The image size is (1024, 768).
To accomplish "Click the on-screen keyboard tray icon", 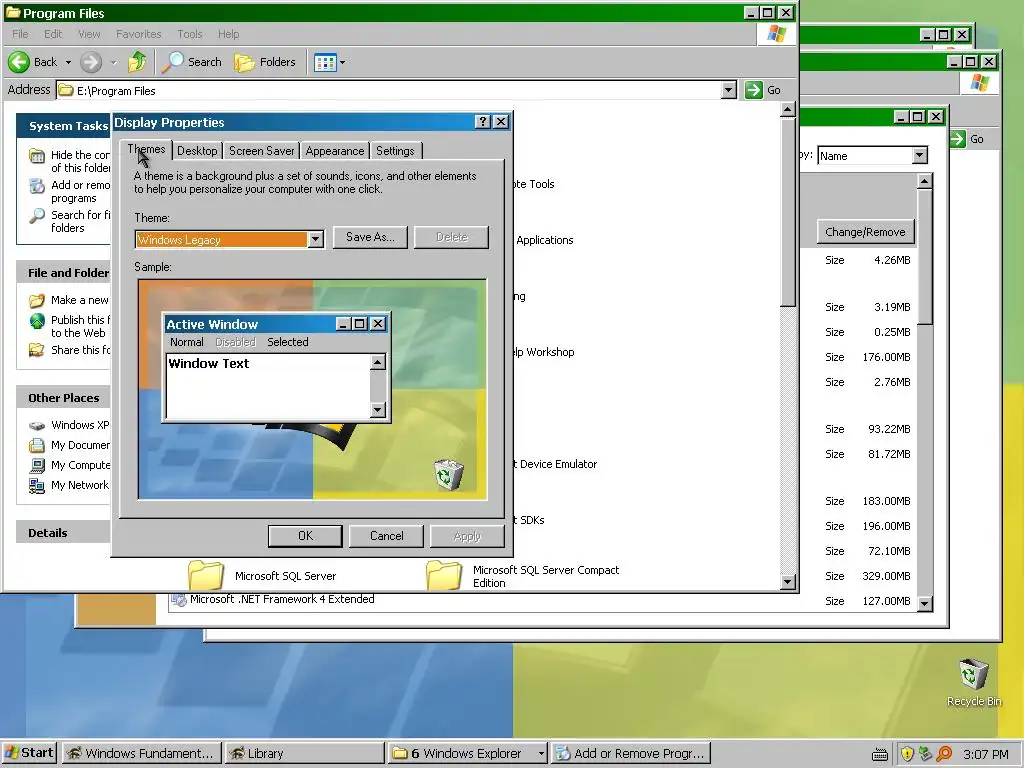I will point(880,754).
